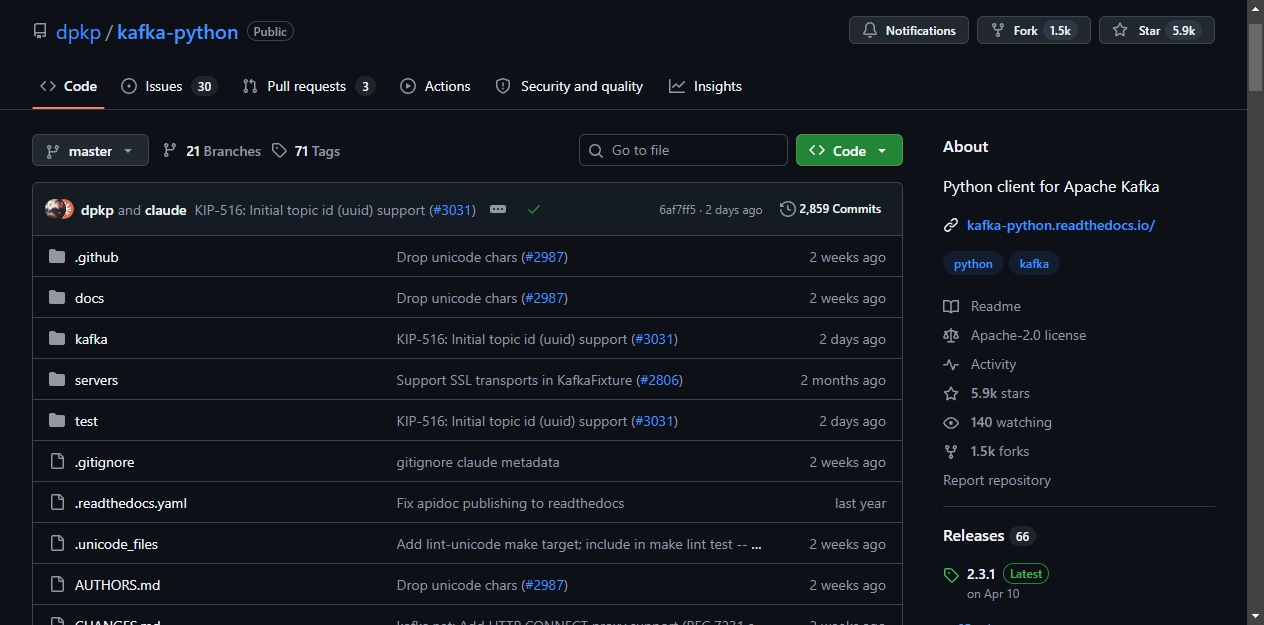Screen dimensions: 1264x625
Task: Expand the commit message ellipsis button
Action: pyautogui.click(x=498, y=209)
